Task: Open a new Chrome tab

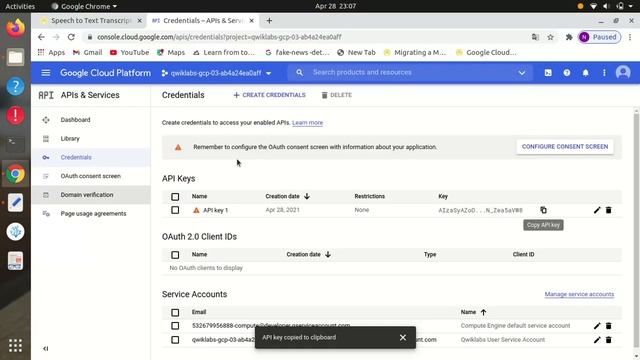Action: [269, 20]
